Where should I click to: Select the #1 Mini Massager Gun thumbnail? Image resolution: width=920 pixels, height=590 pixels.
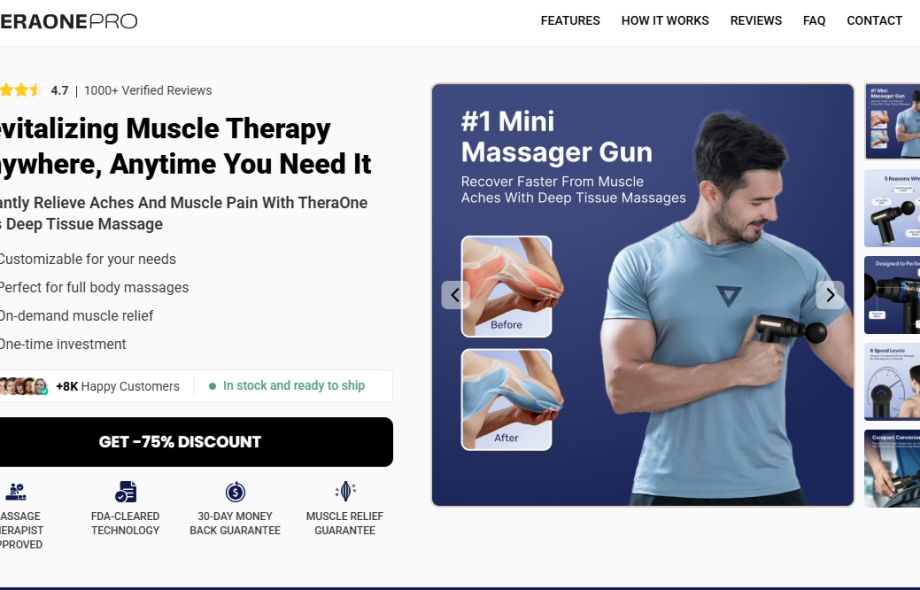[892, 121]
